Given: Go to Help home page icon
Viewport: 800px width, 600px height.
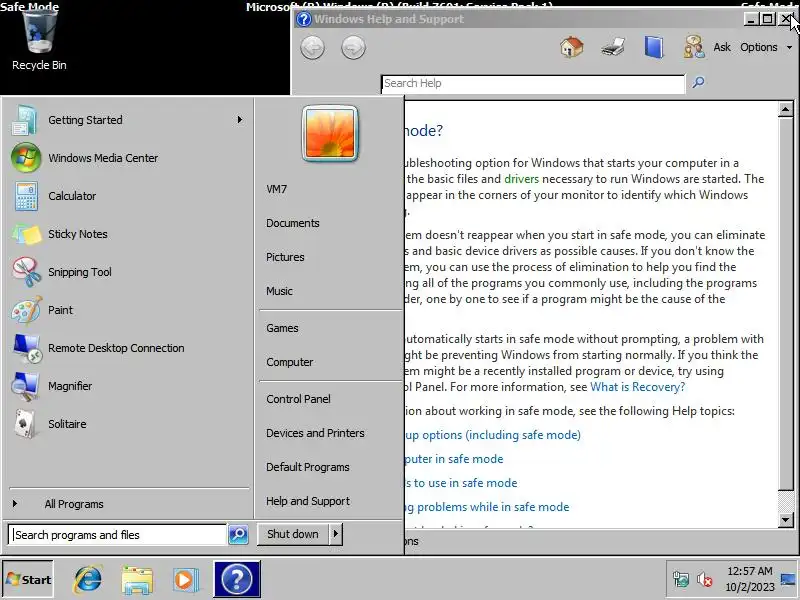Looking at the screenshot, I should [x=572, y=47].
